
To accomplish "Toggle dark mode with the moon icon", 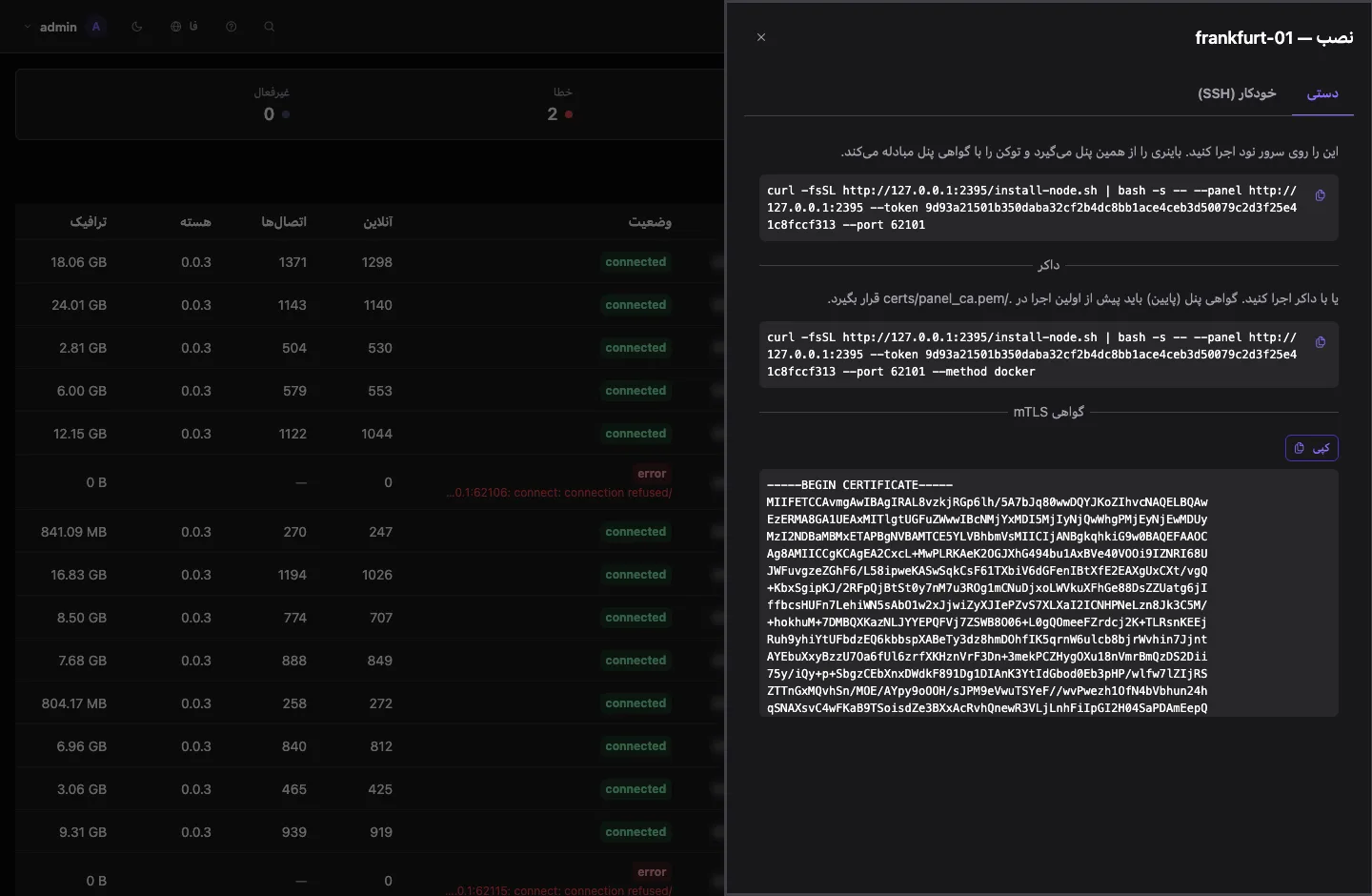I will 137,27.
